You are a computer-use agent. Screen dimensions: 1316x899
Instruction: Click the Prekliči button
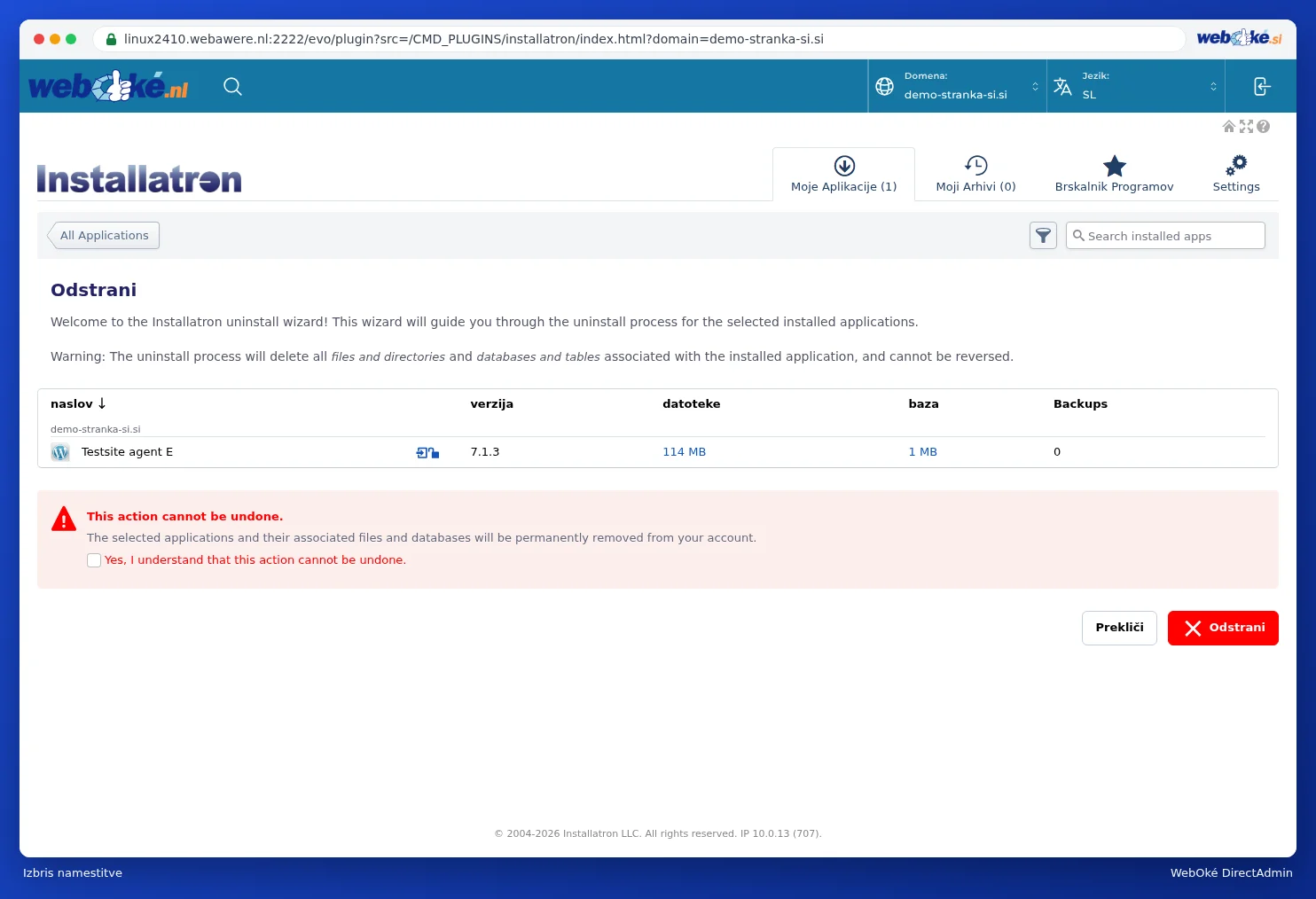click(1119, 628)
